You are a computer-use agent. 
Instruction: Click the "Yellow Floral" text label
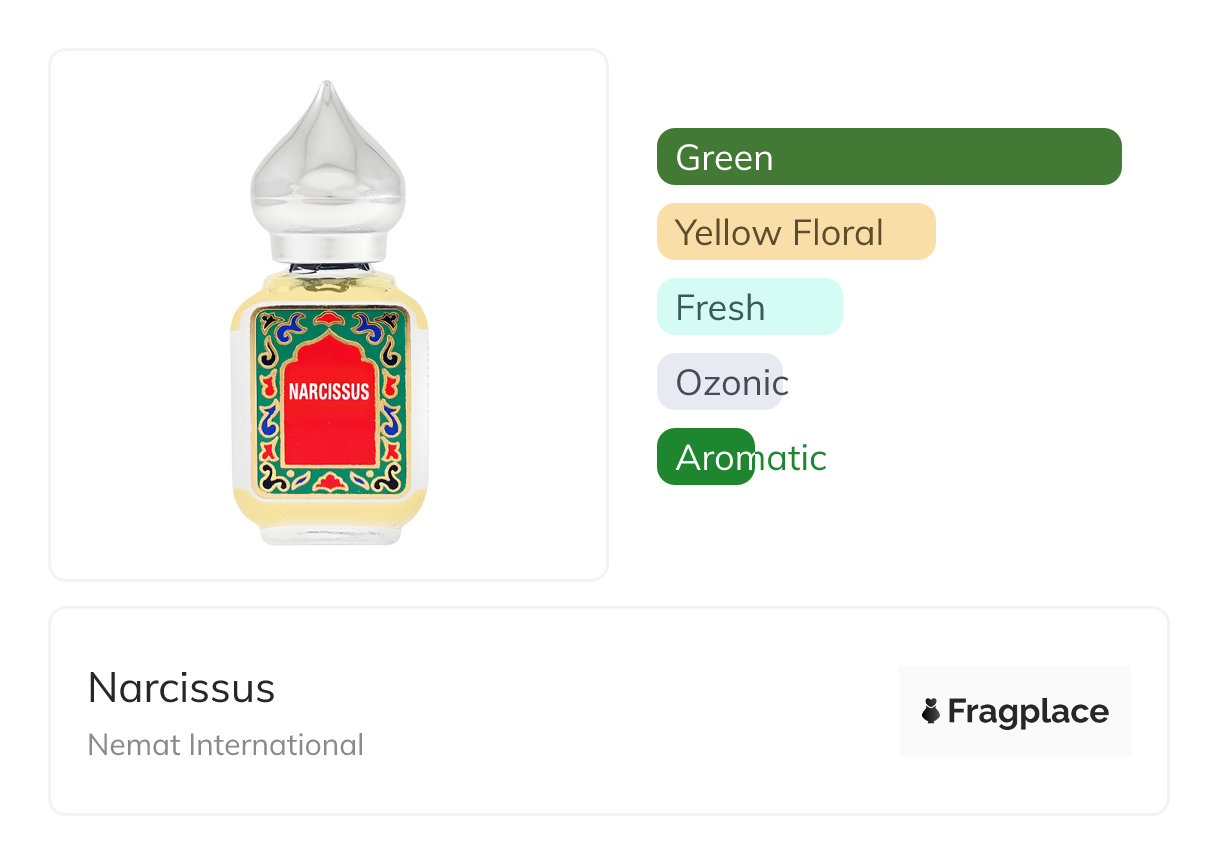[x=779, y=233]
